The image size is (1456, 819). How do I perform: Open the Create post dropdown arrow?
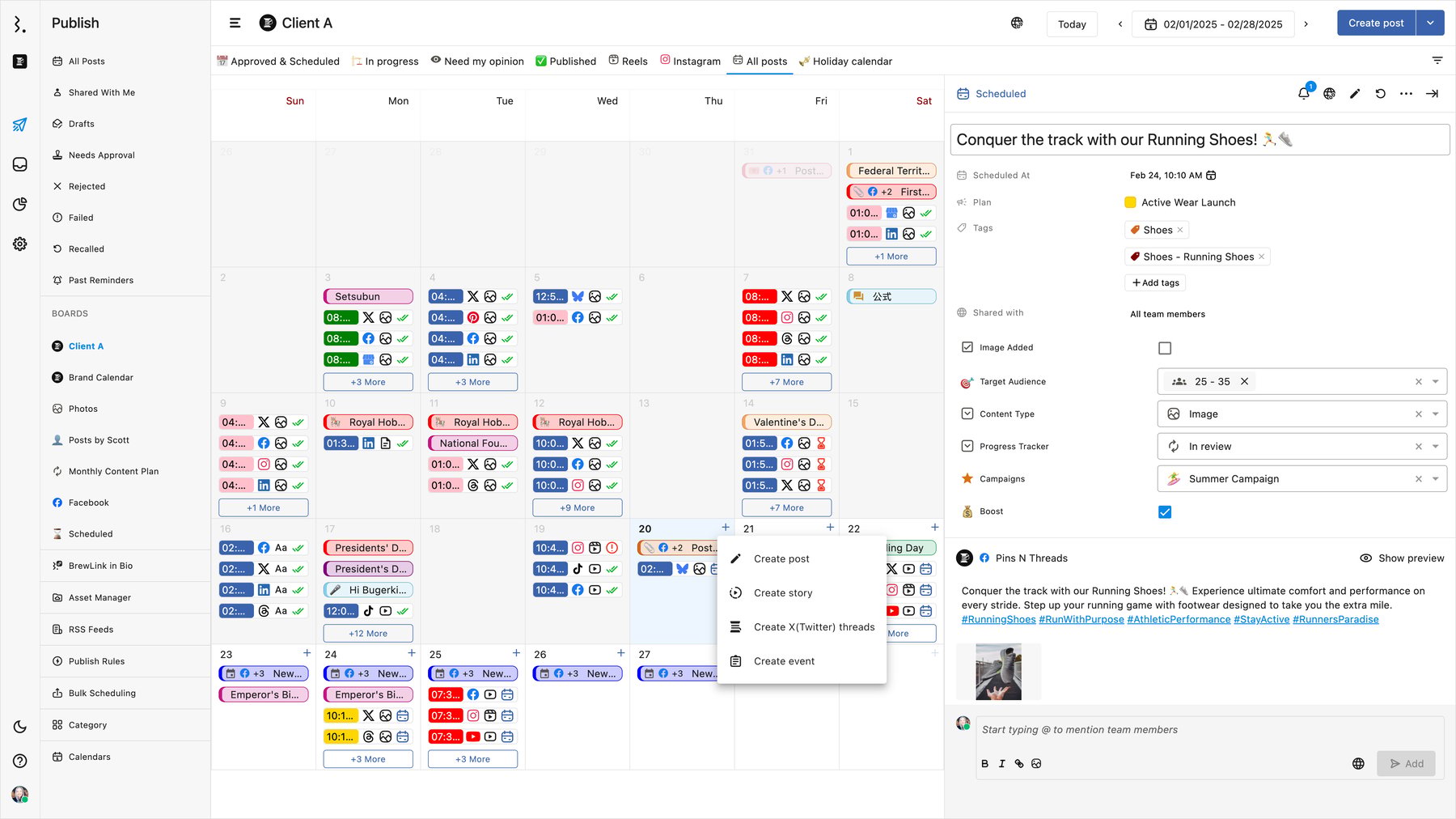(x=1430, y=23)
